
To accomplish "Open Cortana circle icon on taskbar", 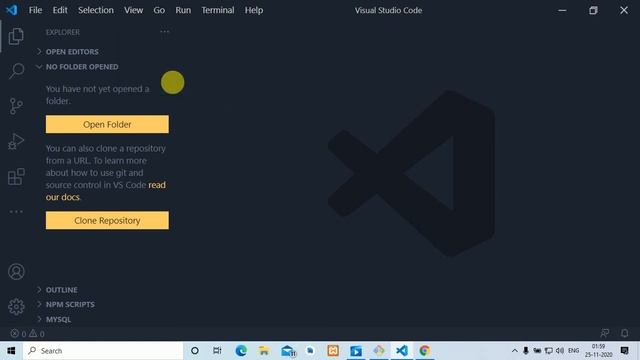I will click(195, 351).
